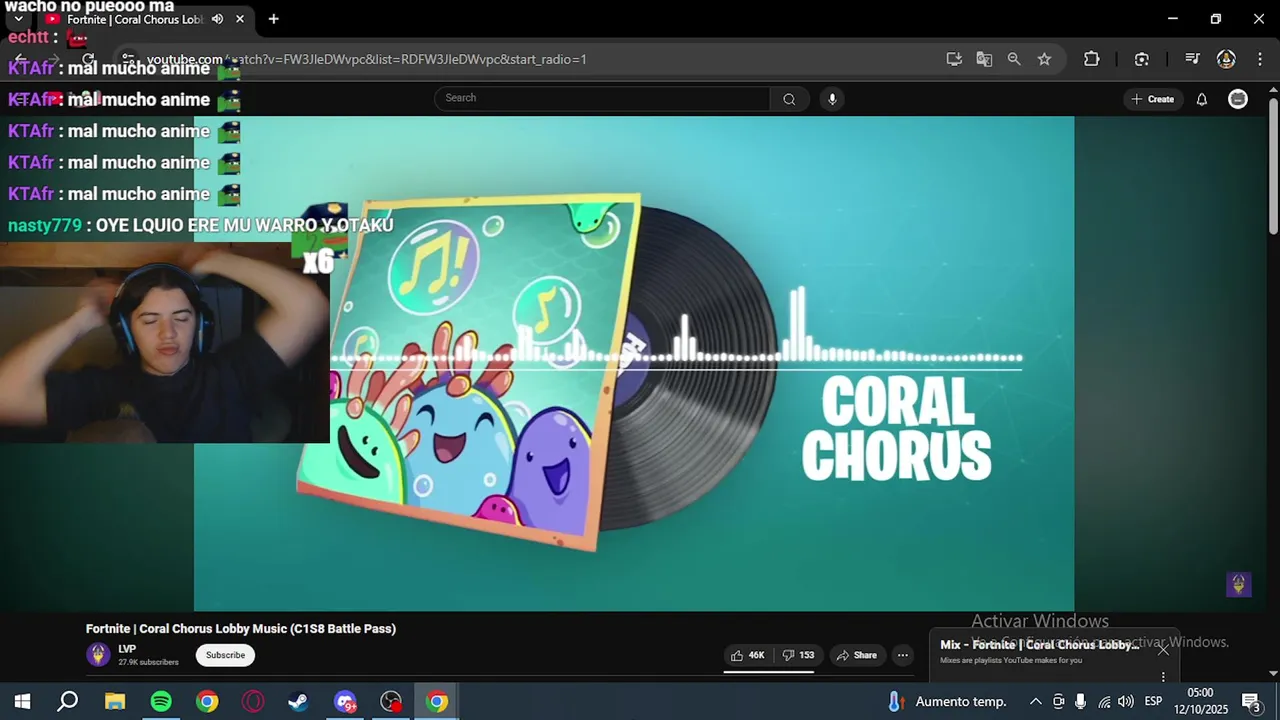The width and height of the screenshot is (1280, 720).
Task: Open Spotify from the taskbar
Action: pos(161,702)
